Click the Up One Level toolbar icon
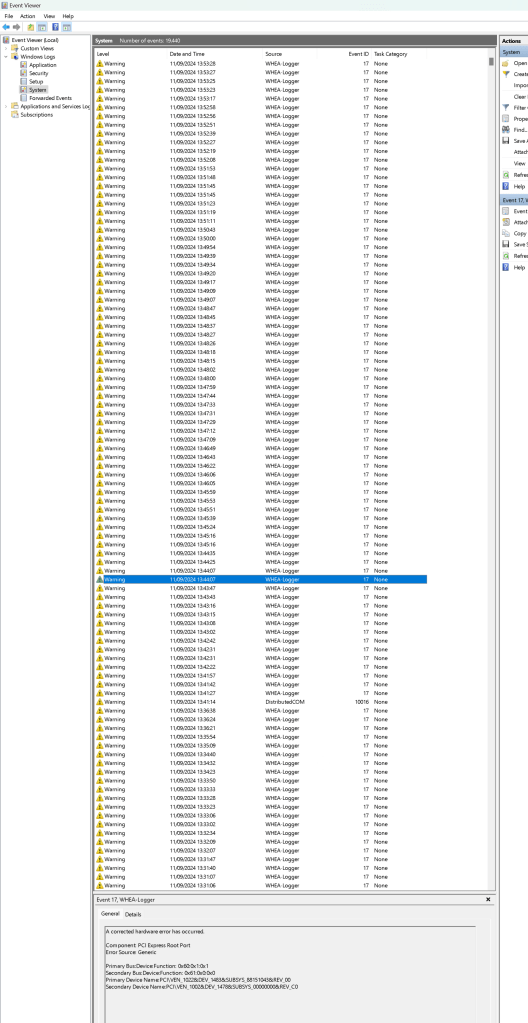 coord(31,27)
